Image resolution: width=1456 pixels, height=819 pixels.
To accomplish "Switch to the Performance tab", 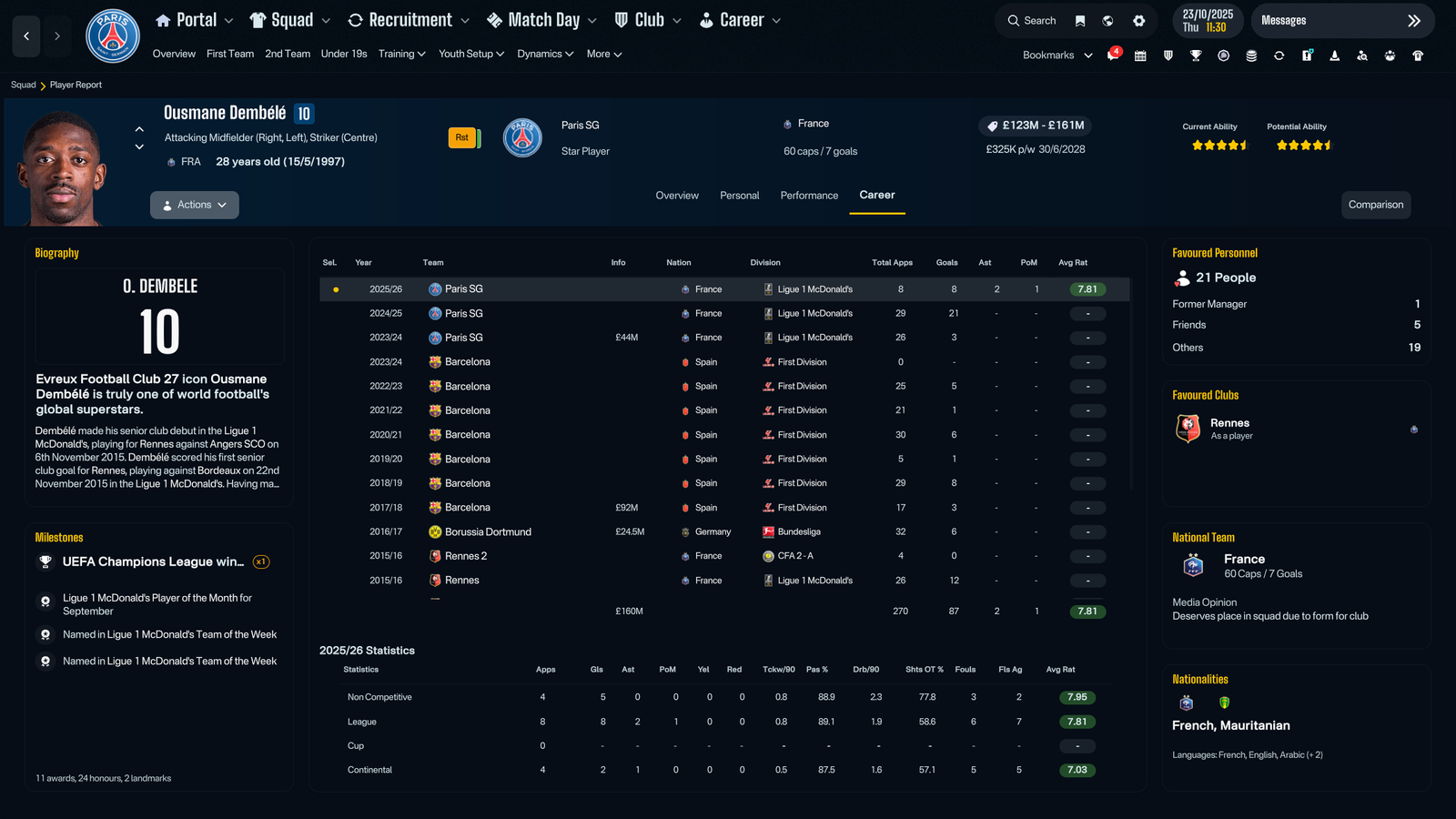I will [x=809, y=196].
